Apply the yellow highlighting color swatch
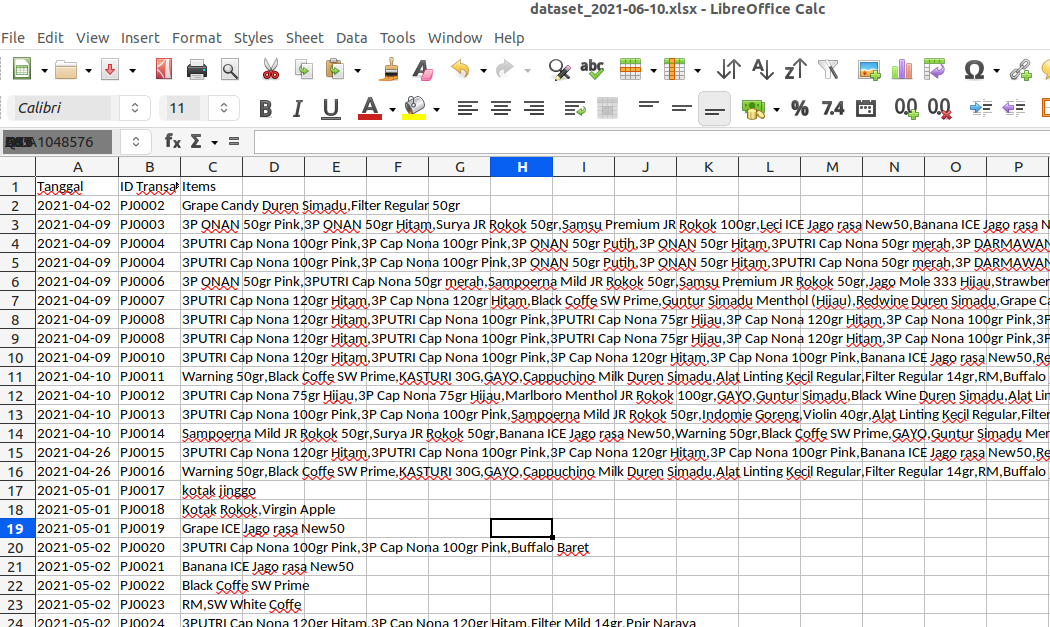Image resolution: width=1050 pixels, height=627 pixels. (414, 108)
